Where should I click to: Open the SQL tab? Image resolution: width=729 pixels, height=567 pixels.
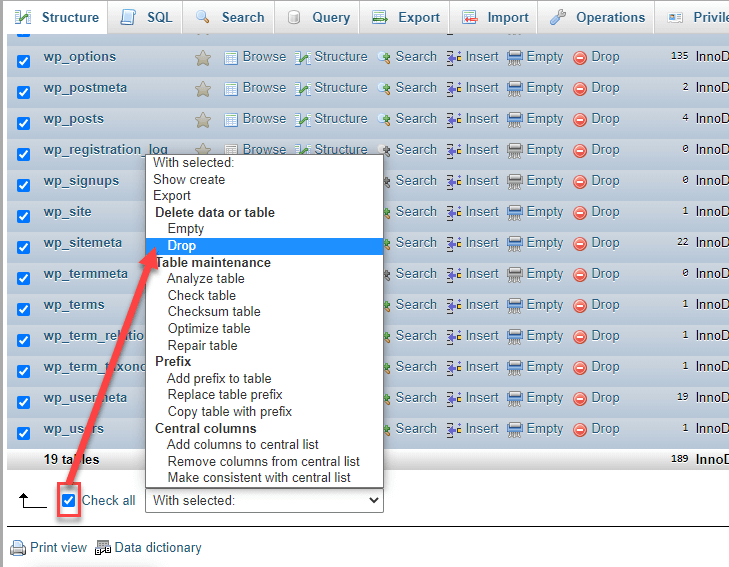[146, 17]
